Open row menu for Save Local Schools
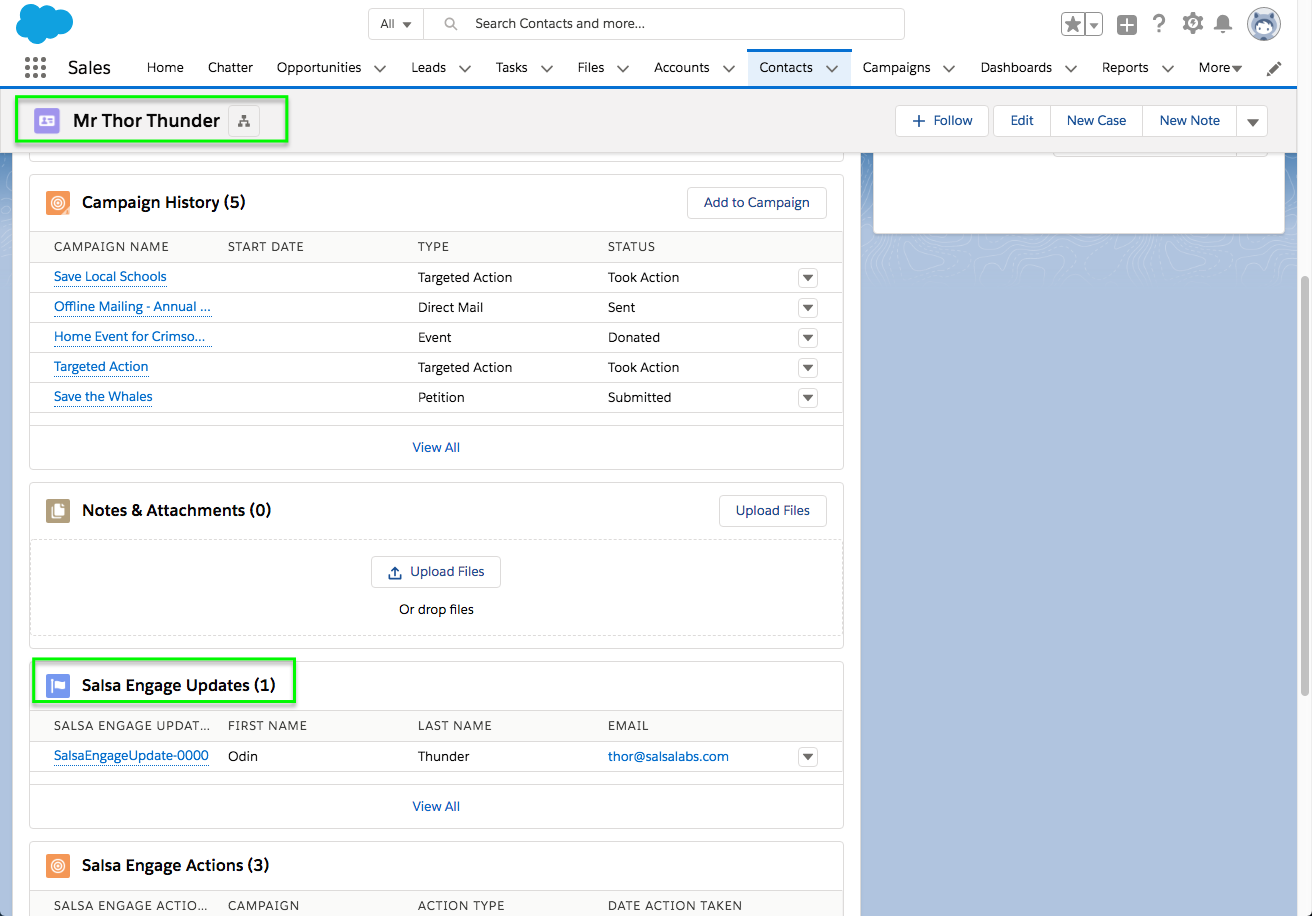 pos(808,278)
